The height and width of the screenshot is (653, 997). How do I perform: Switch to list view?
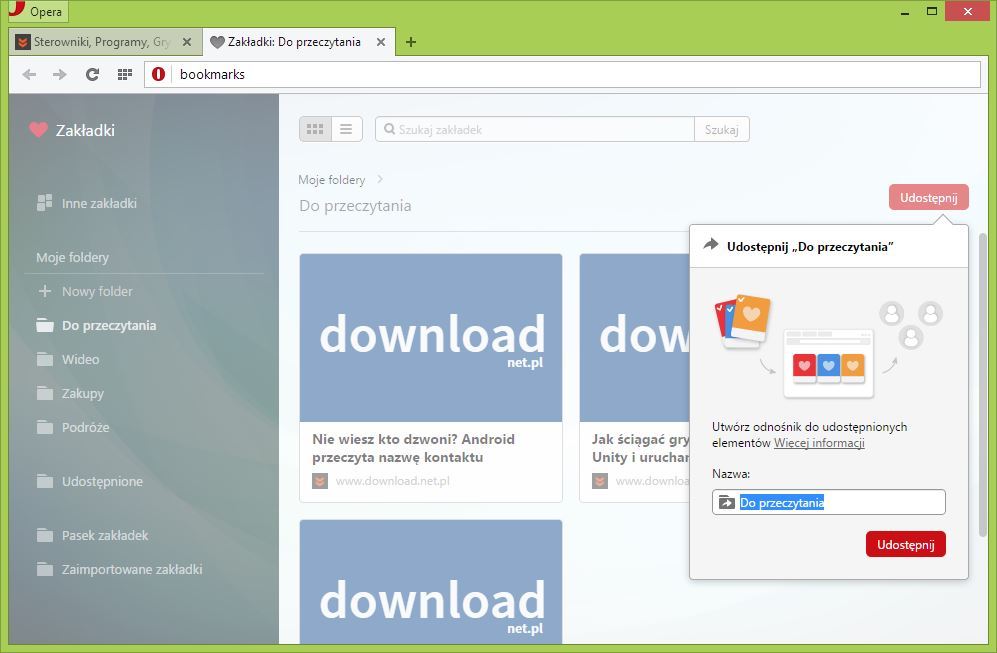pos(347,129)
